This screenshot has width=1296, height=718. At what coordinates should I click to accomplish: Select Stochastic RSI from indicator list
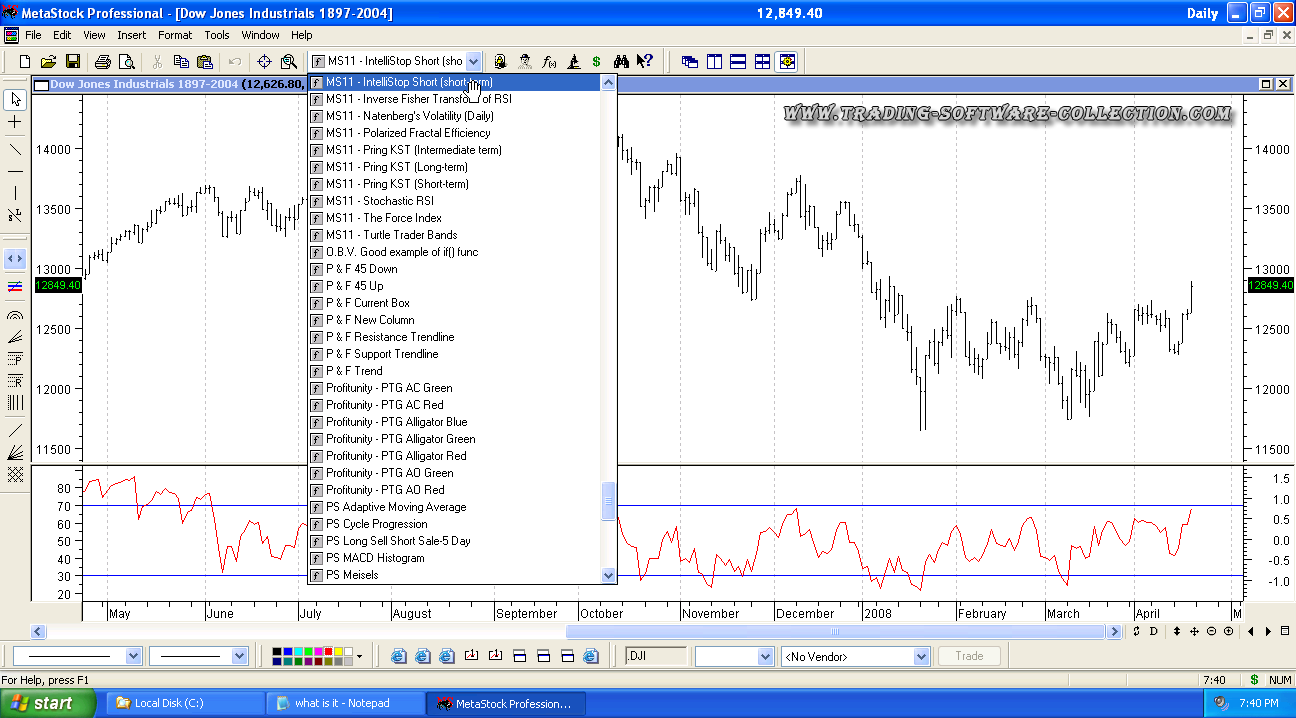pyautogui.click(x=379, y=201)
